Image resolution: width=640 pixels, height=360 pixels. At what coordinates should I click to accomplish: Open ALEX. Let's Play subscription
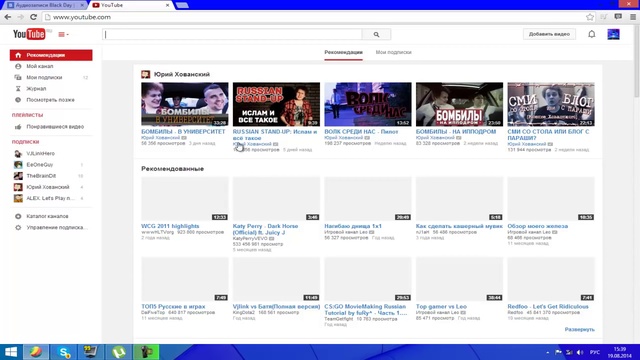tap(51, 198)
